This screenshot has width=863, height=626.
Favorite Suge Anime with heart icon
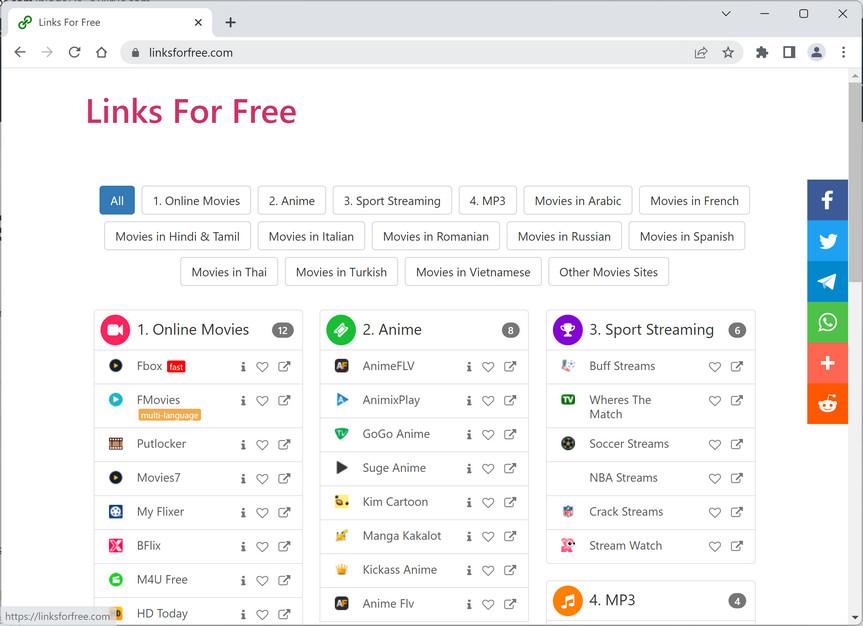[x=488, y=469]
